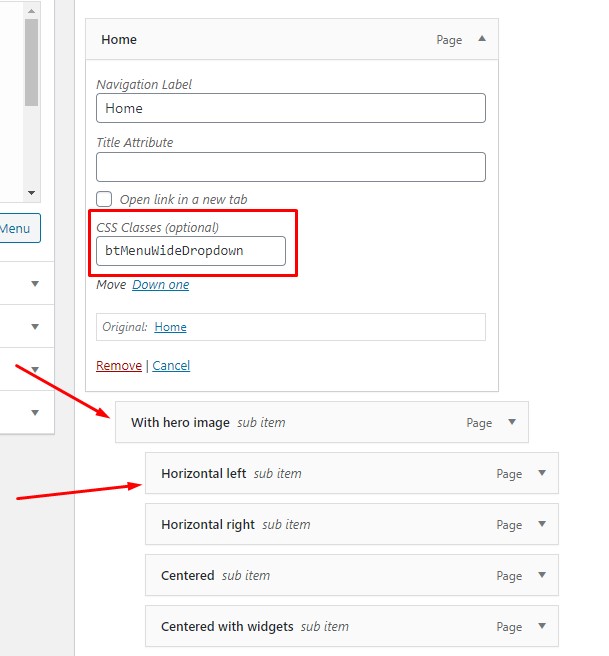This screenshot has width=609, height=656.
Task: Select the Horizontal right menu item bar
Action: [x=352, y=524]
